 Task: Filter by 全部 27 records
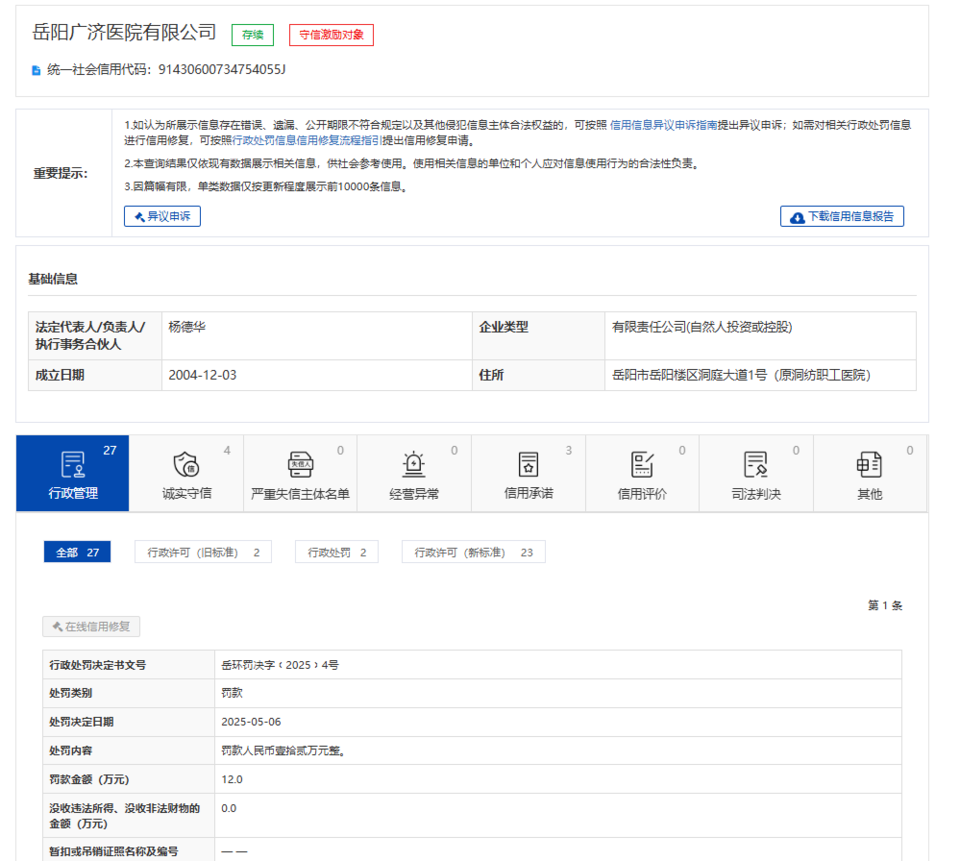(77, 552)
